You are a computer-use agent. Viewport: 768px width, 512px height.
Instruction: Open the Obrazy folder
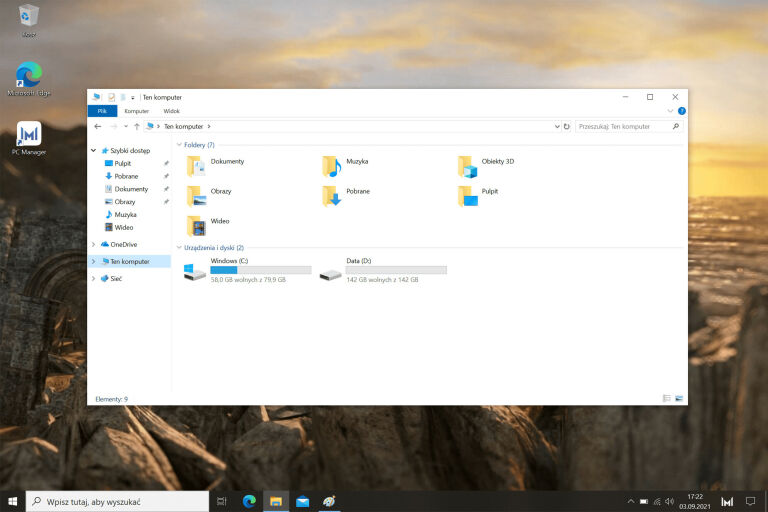click(209, 196)
